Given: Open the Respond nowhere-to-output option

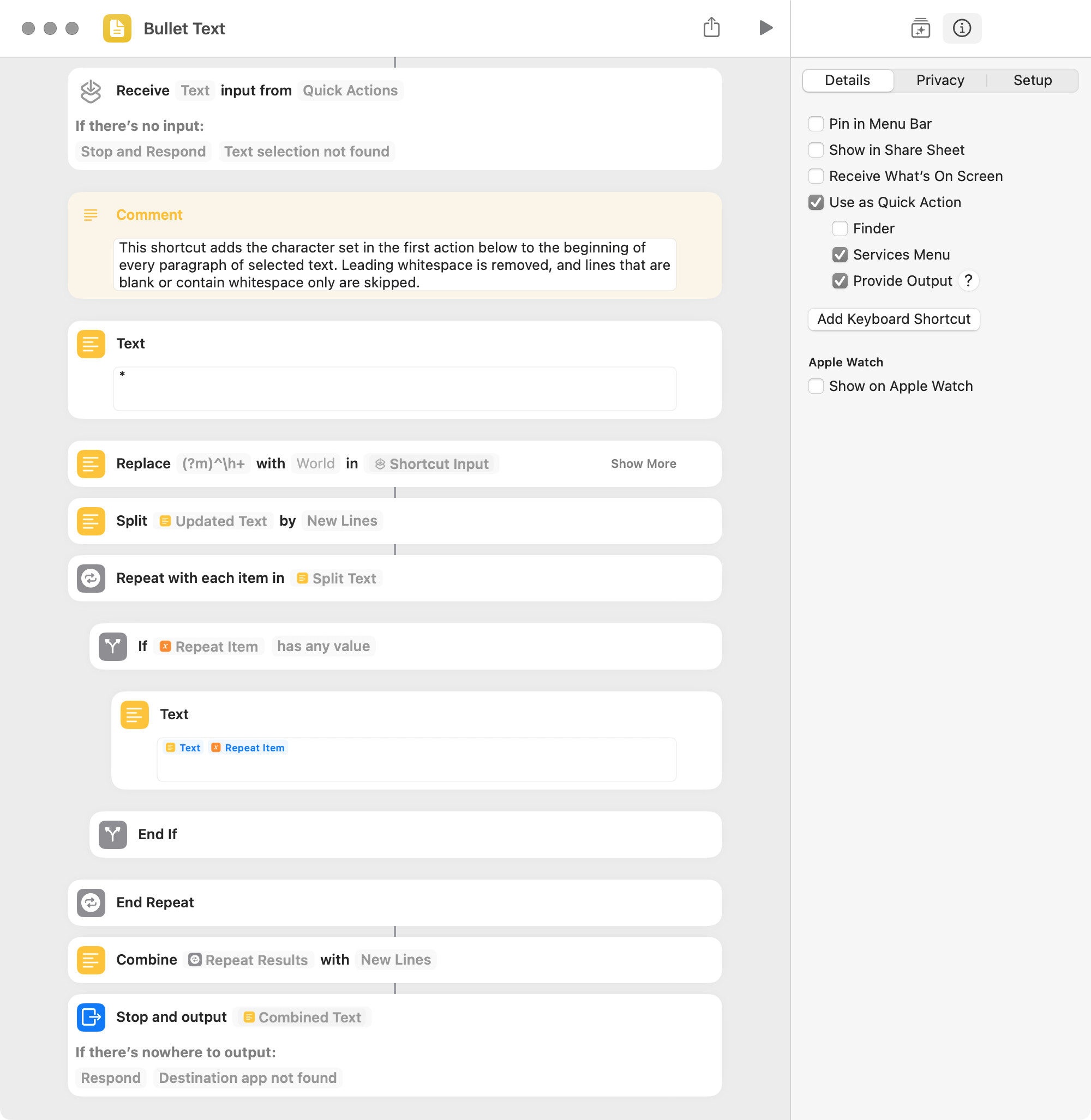Looking at the screenshot, I should coord(111,1078).
